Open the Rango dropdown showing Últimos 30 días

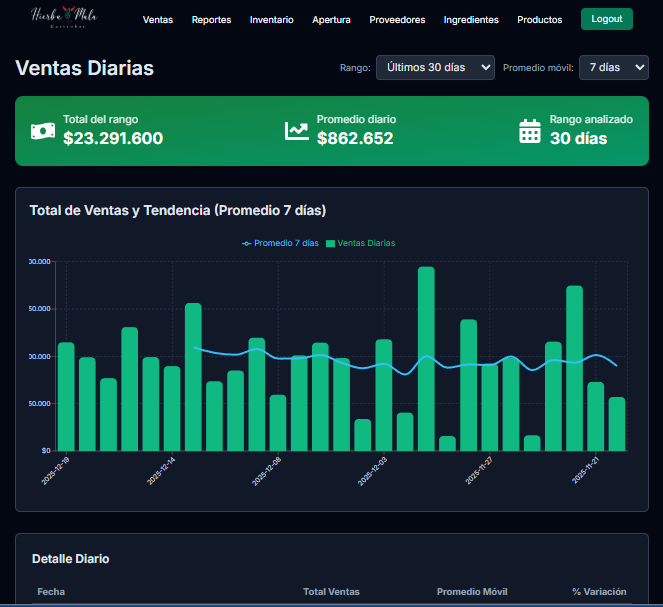[x=435, y=68]
